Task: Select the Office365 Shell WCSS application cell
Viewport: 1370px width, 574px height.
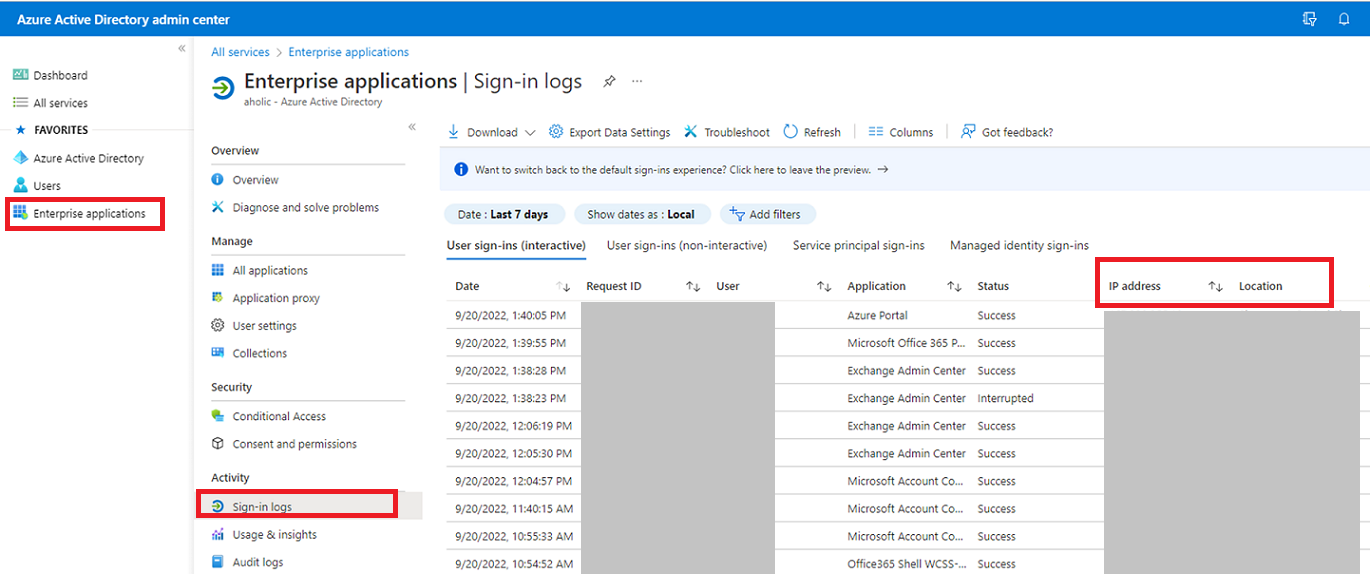Action: 907,564
